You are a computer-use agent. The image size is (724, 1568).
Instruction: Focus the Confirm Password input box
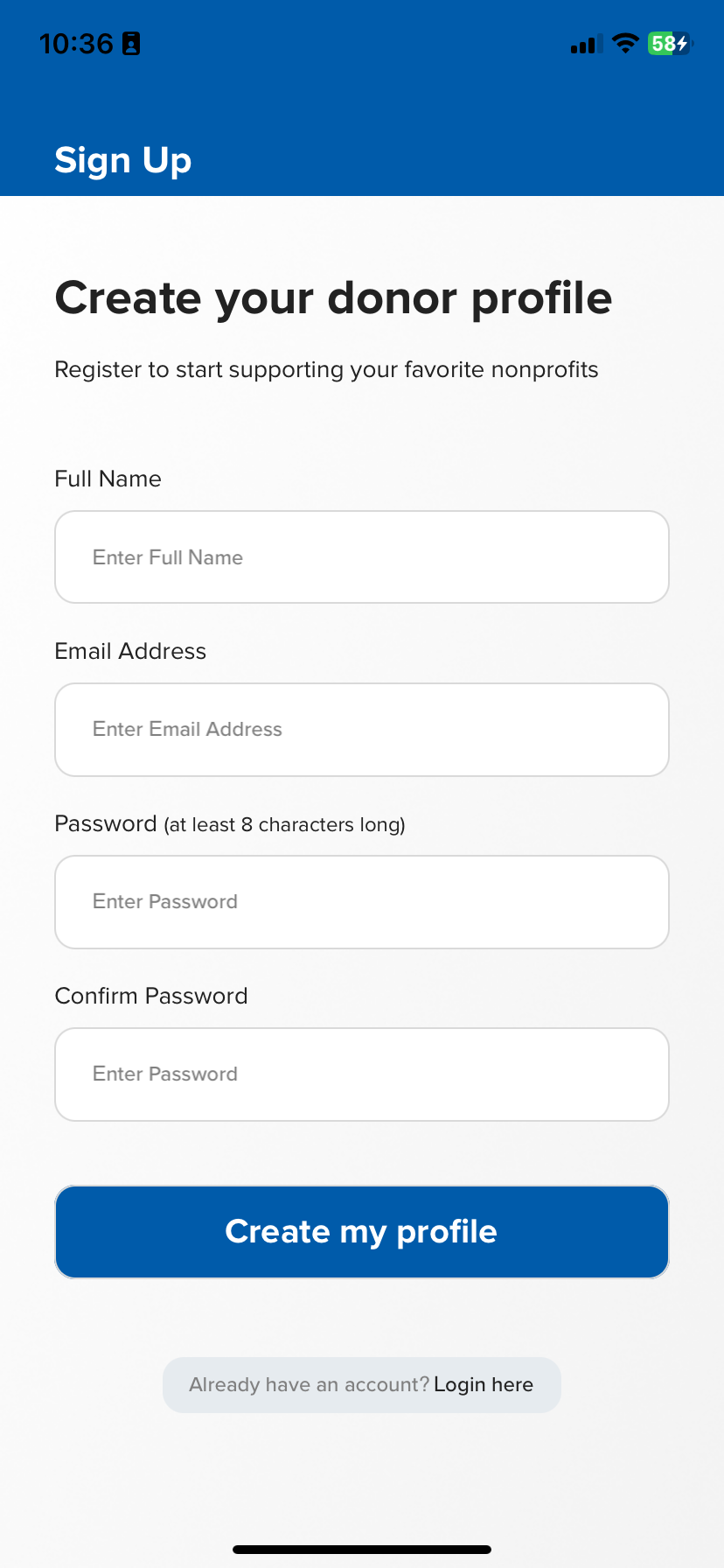(x=362, y=1074)
